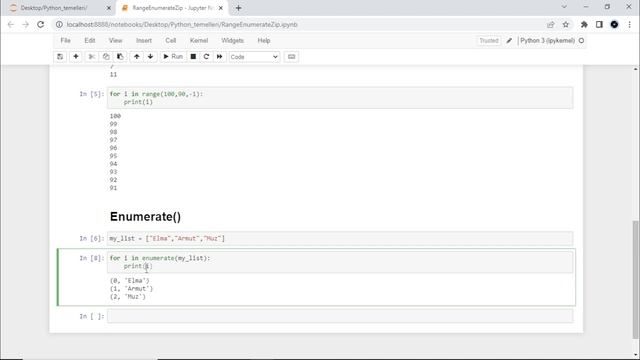640x360 pixels.
Task: Open the Help menu
Action: (x=264, y=40)
